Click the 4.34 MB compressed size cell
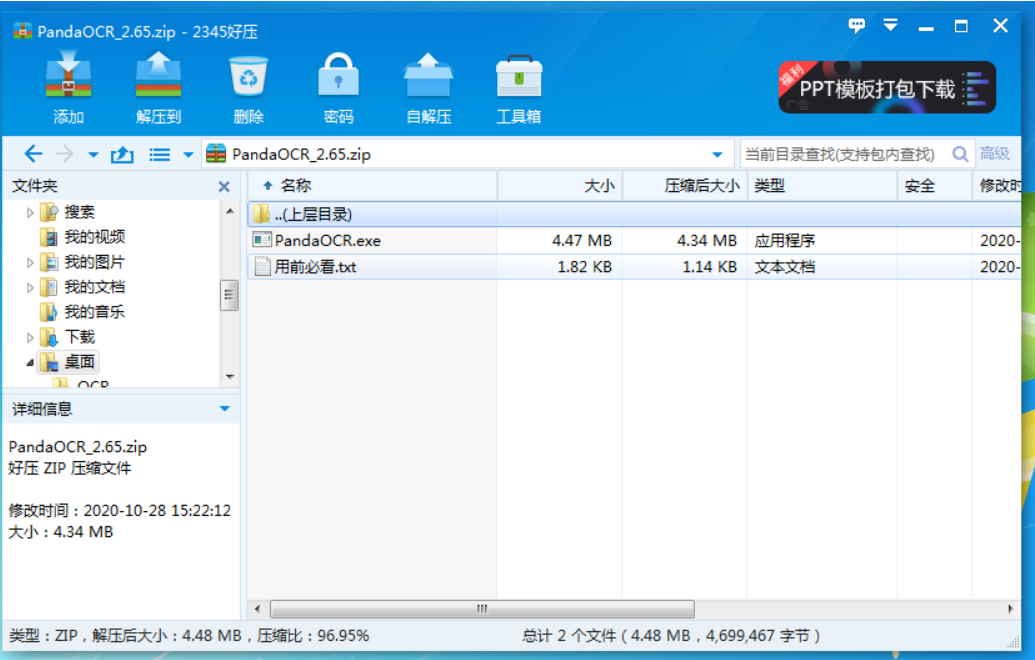 point(706,241)
